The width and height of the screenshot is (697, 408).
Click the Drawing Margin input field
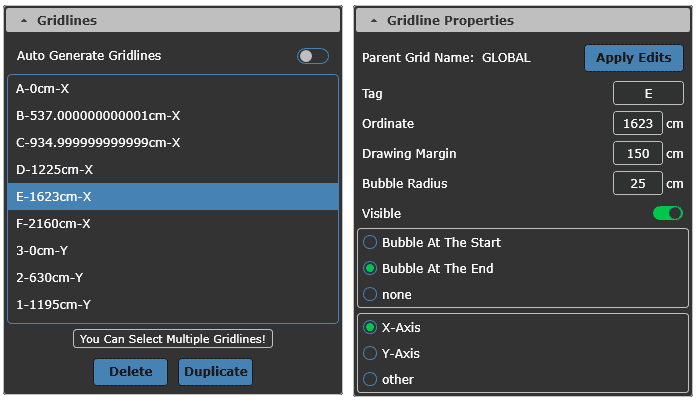[638, 154]
